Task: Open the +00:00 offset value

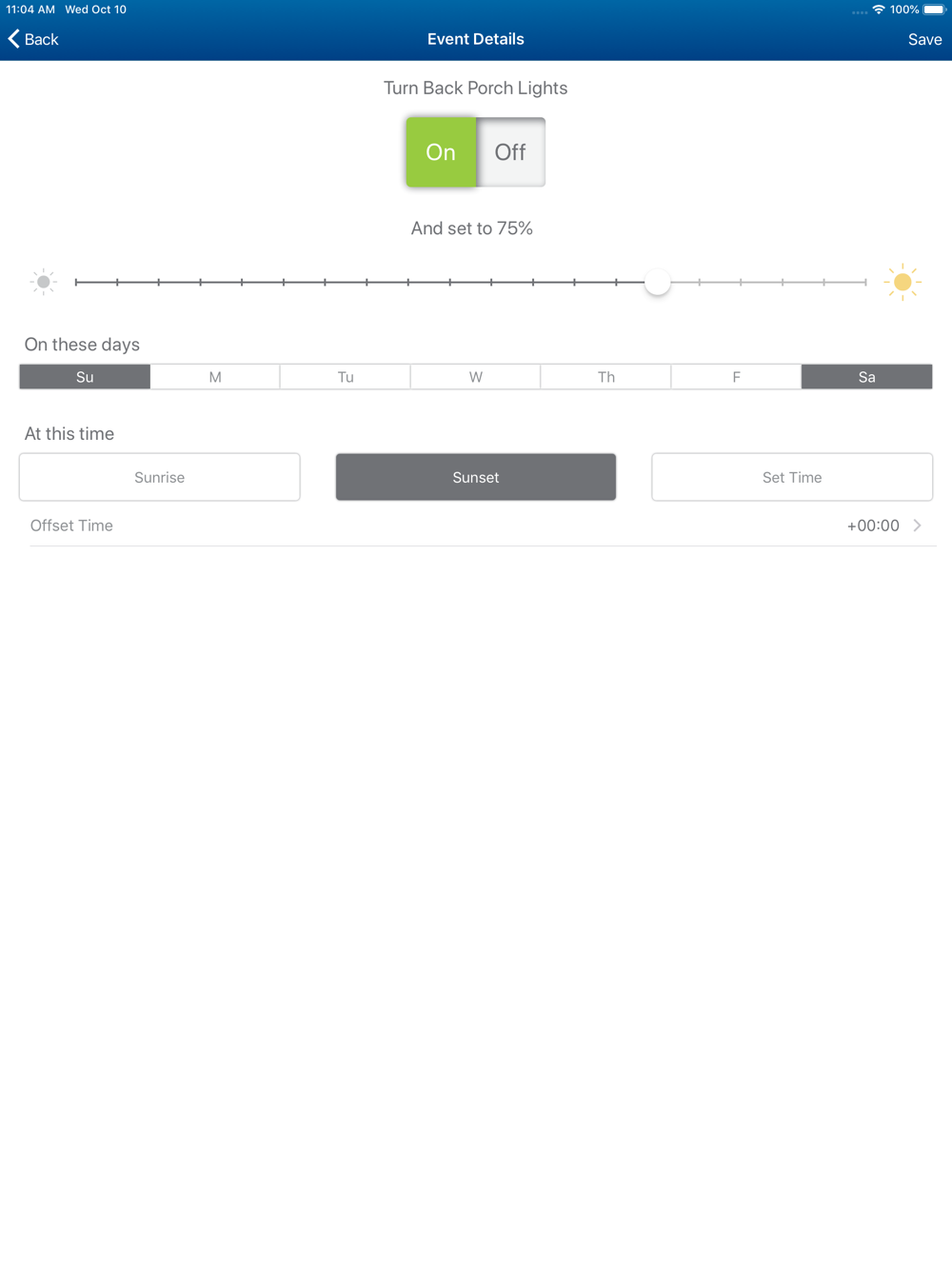Action: (873, 526)
